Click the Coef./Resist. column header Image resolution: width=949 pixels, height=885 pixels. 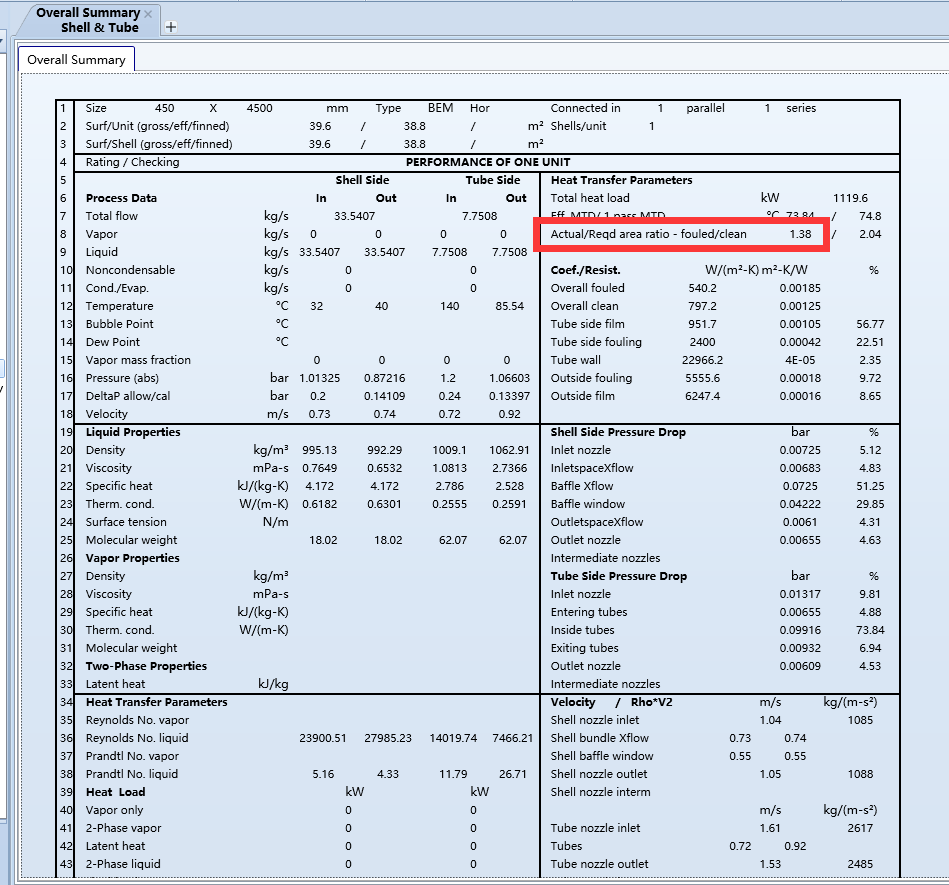pyautogui.click(x=585, y=270)
